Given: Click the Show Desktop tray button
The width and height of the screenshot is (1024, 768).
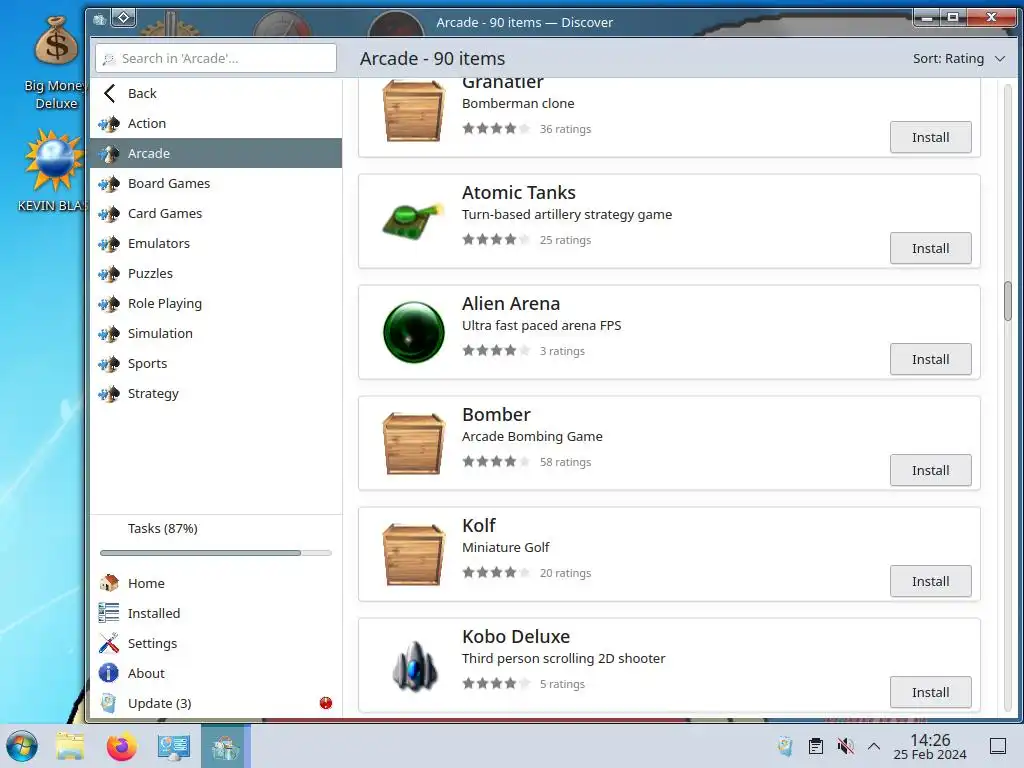Looking at the screenshot, I should pyautogui.click(x=998, y=746).
